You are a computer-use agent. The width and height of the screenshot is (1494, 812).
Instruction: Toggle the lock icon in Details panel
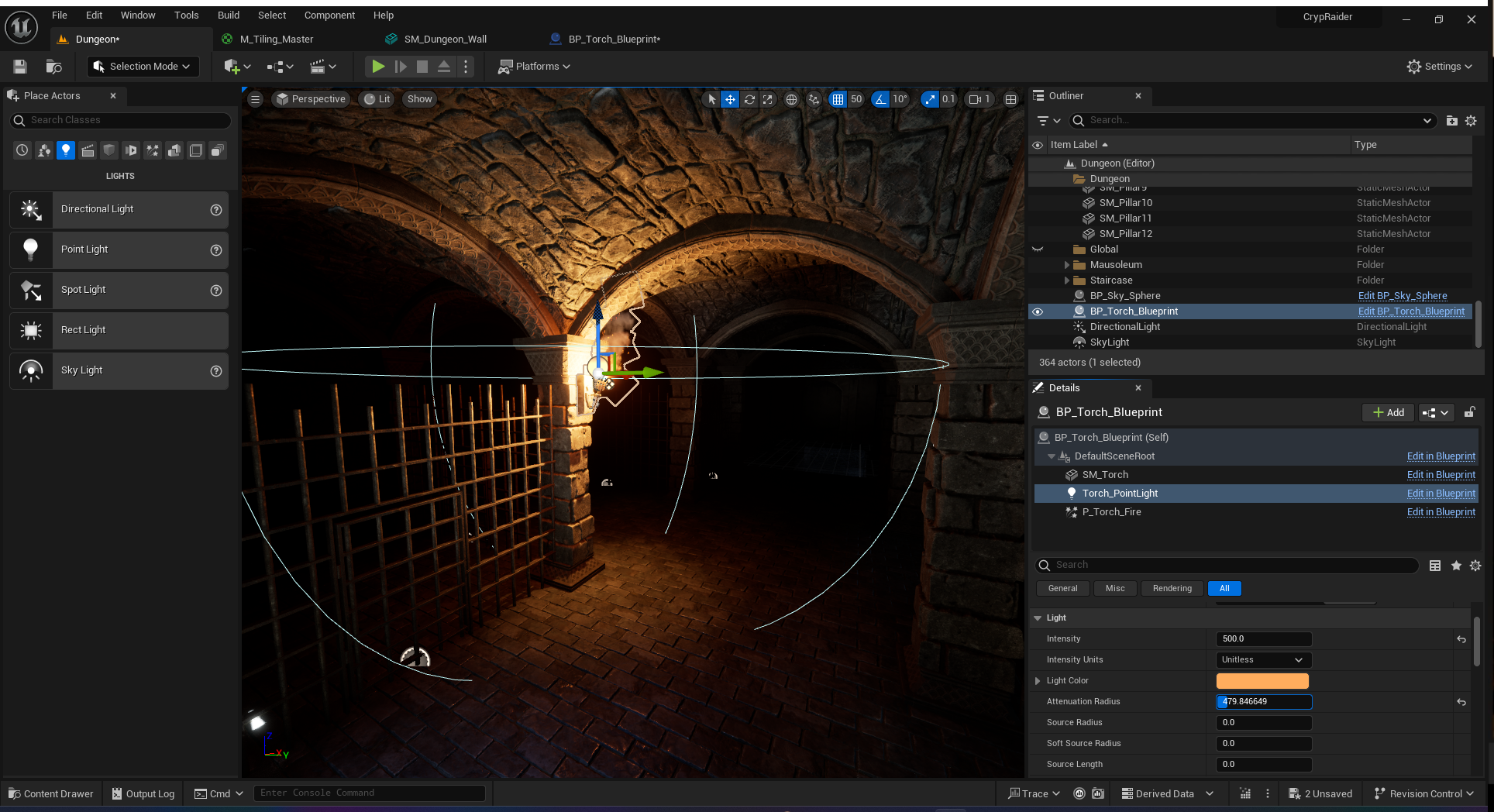tap(1469, 412)
